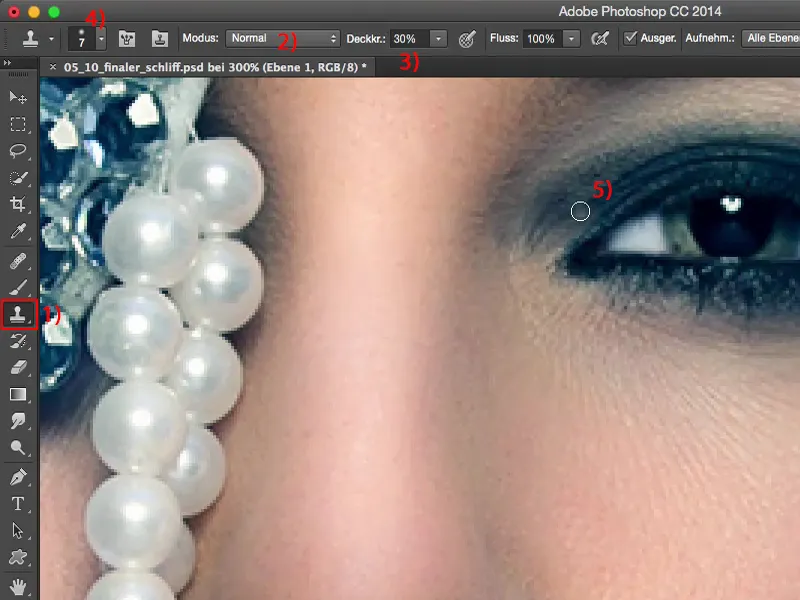Switch to the 05_10_finaler_schliff.psd document tab
Screen dimensions: 800x600
(215, 67)
